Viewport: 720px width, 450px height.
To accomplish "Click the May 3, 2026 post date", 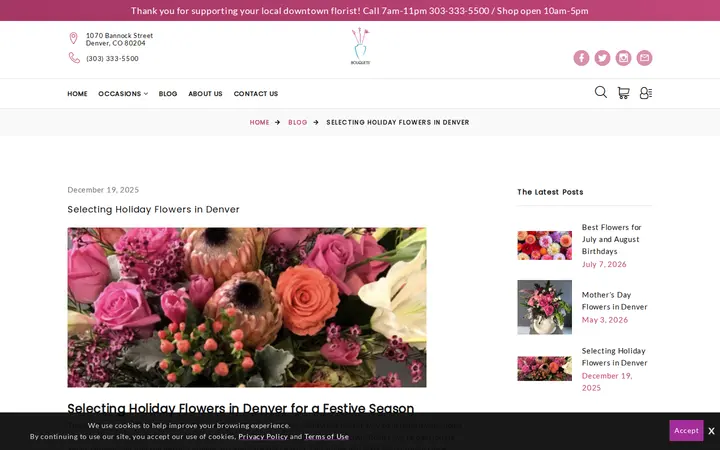I will (605, 320).
